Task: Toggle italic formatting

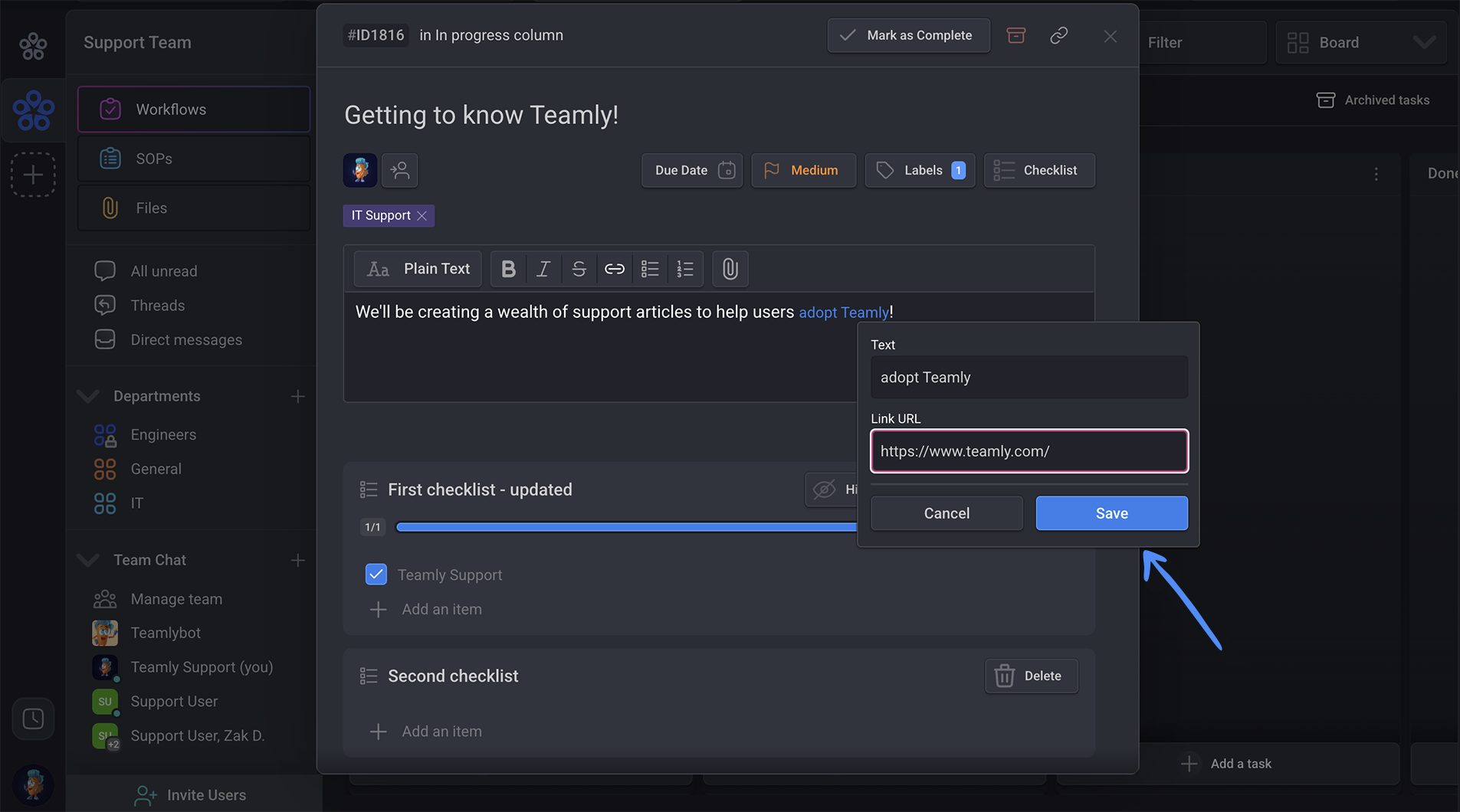Action: tap(543, 269)
